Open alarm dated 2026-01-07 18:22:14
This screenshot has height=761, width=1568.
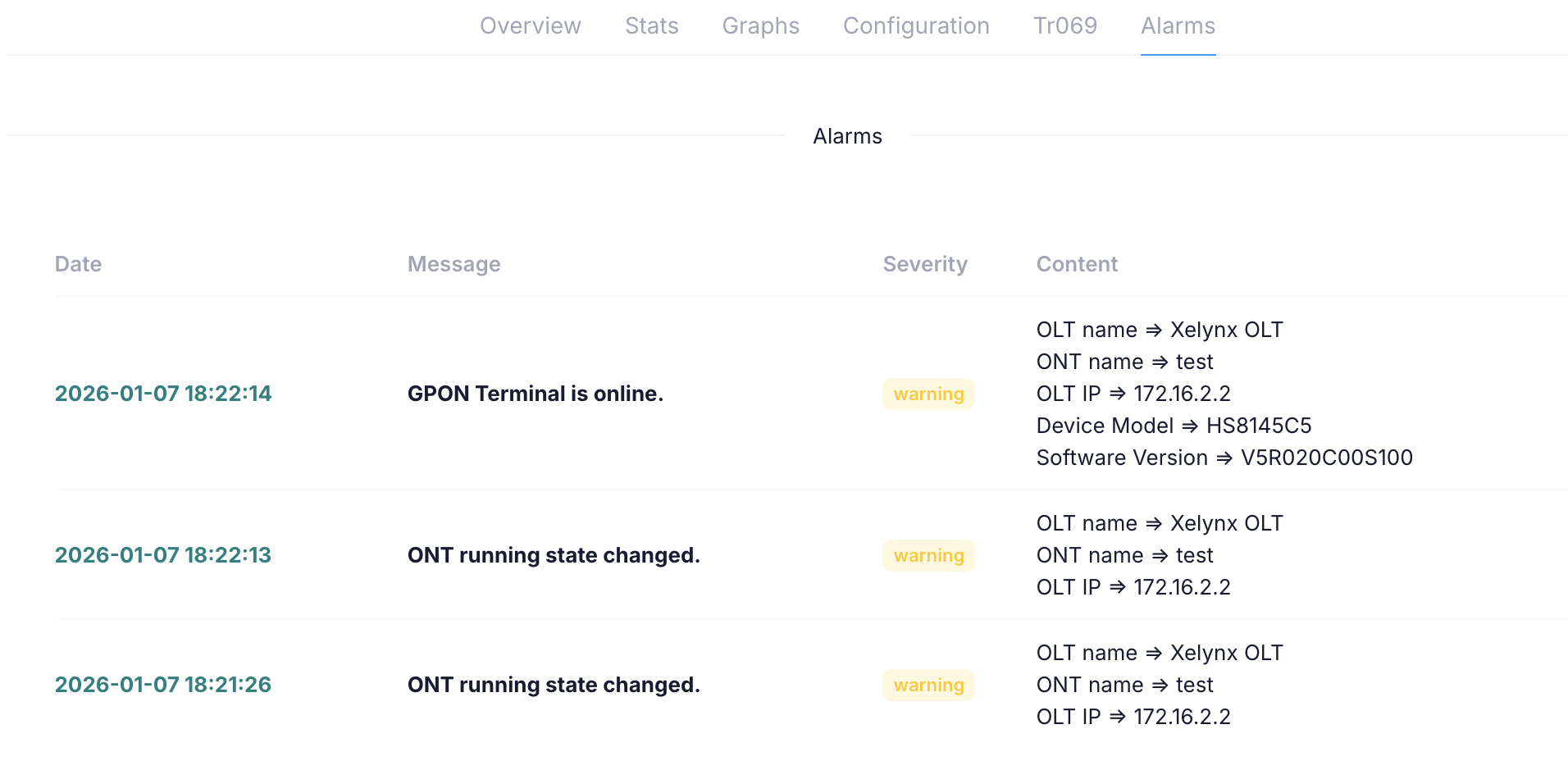[x=162, y=394]
